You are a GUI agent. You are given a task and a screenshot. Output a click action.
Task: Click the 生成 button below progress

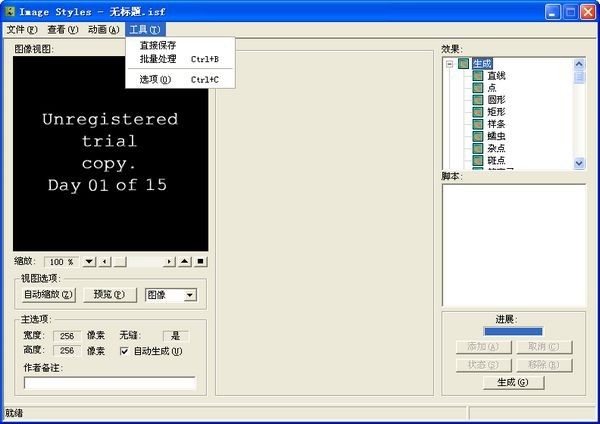tap(513, 382)
